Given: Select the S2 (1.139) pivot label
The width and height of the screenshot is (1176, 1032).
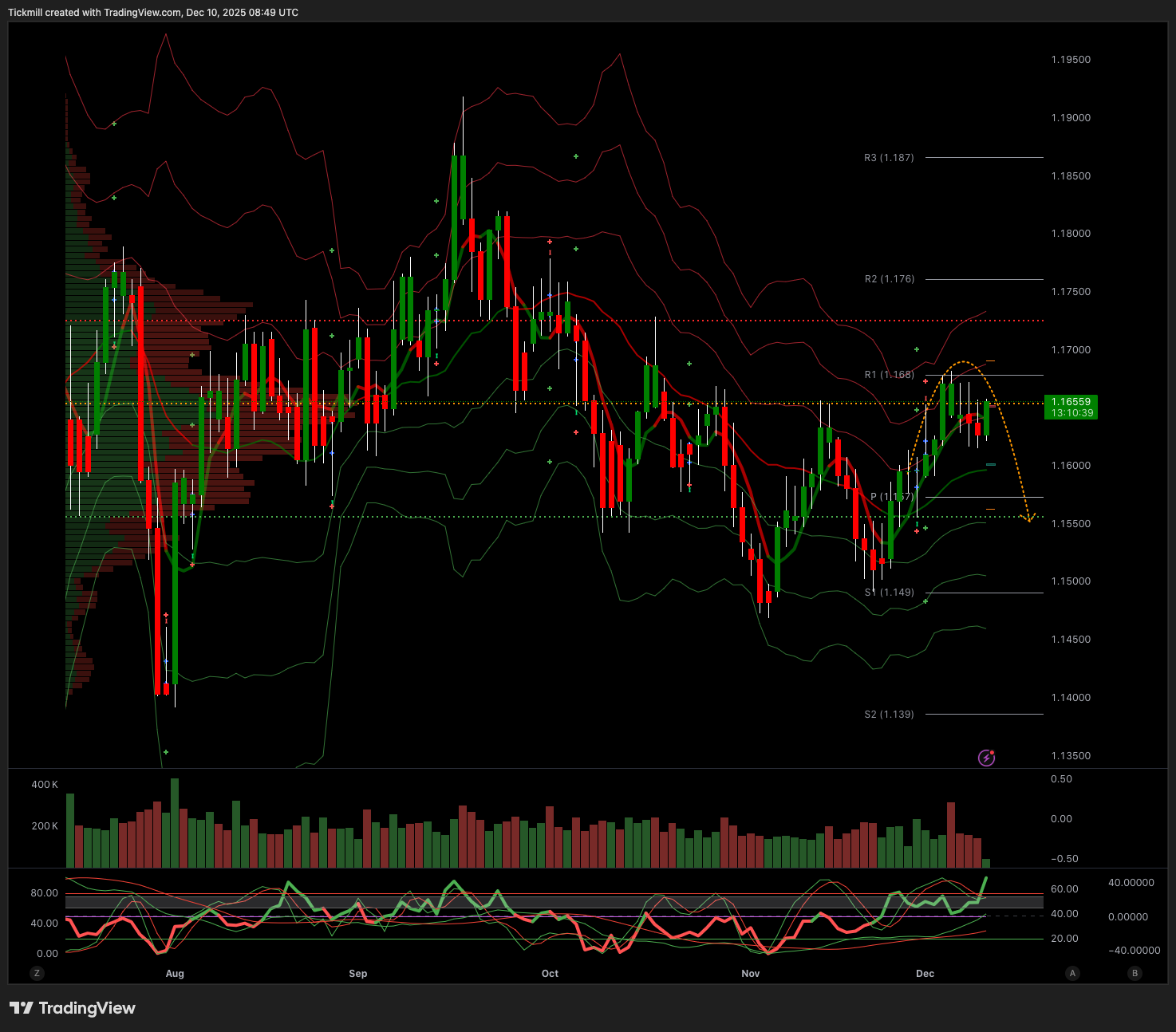Looking at the screenshot, I should tap(889, 715).
